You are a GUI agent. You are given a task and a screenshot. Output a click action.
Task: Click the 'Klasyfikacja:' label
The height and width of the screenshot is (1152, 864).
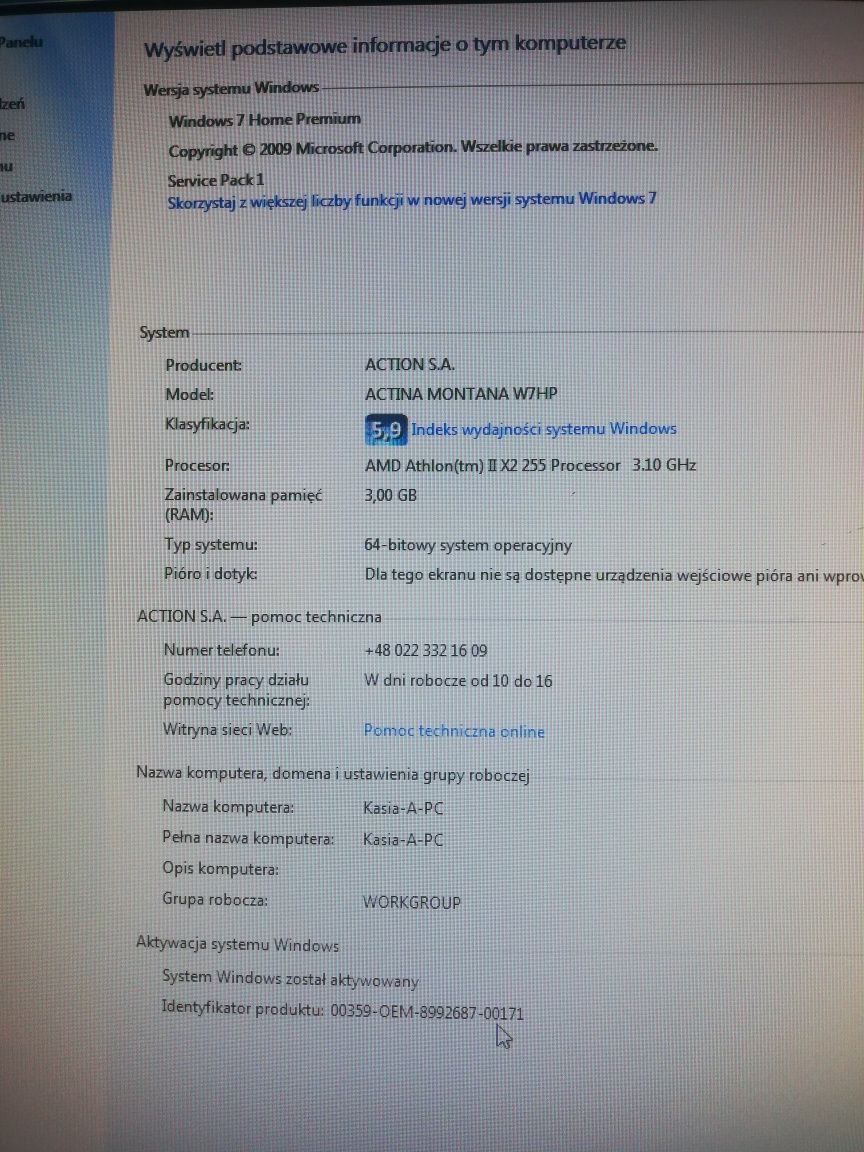(x=207, y=425)
